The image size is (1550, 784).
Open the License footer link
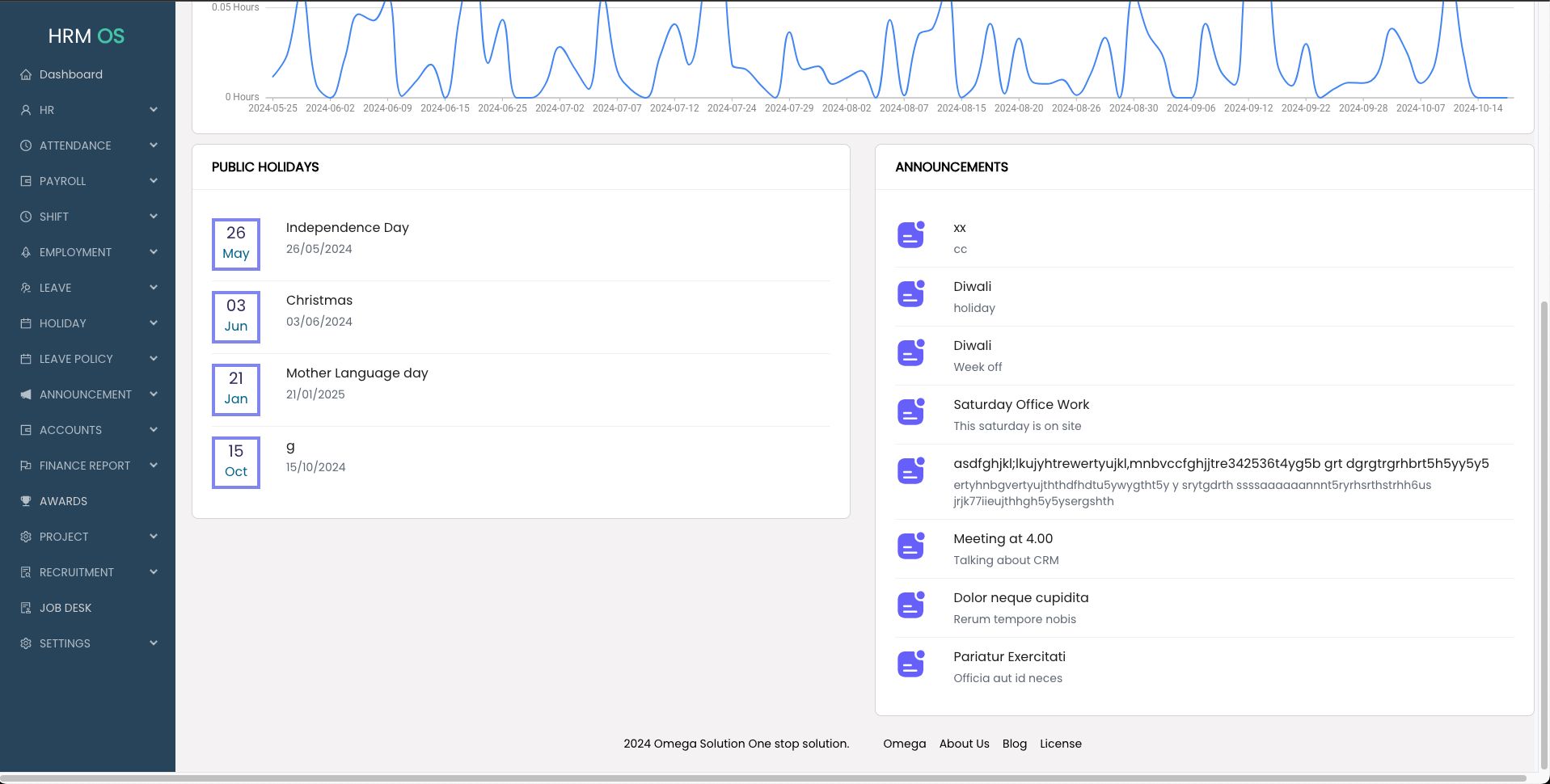pyautogui.click(x=1060, y=744)
